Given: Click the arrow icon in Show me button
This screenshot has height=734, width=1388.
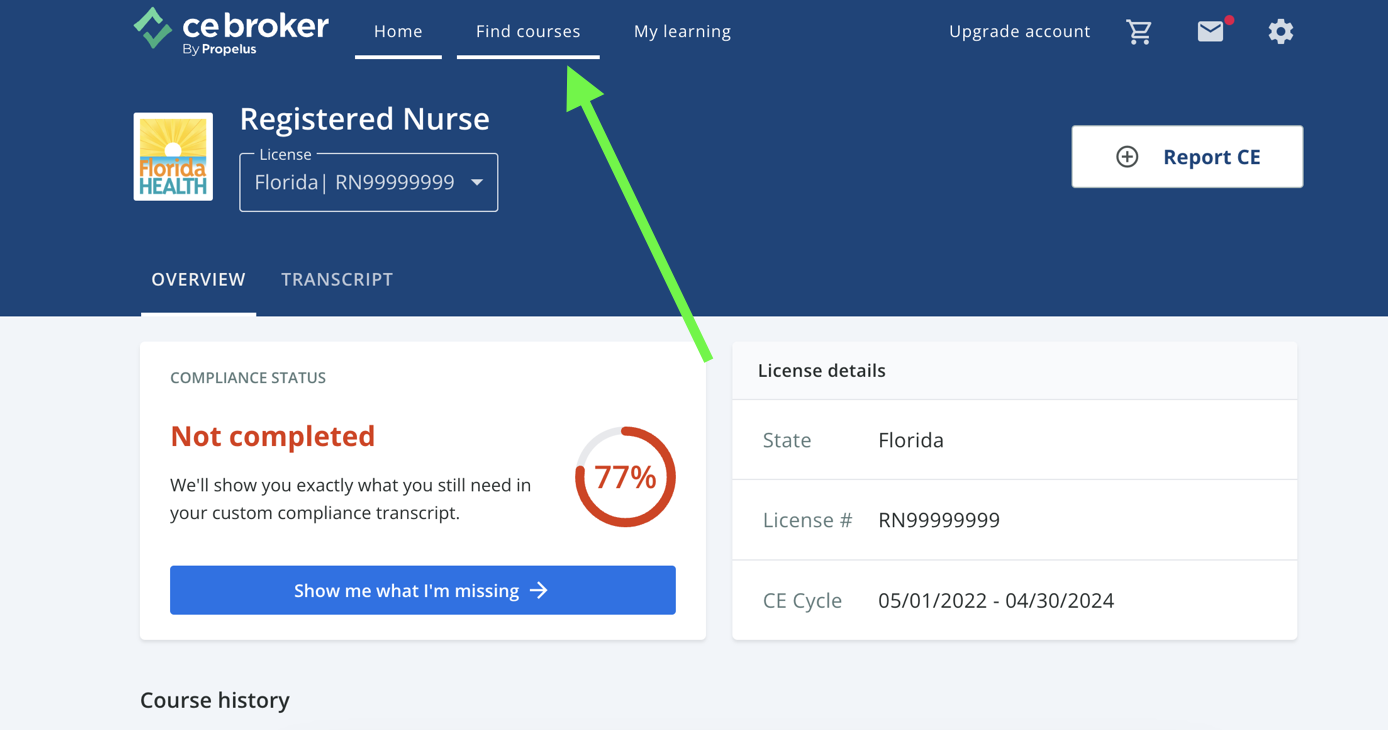Looking at the screenshot, I should tap(539, 591).
